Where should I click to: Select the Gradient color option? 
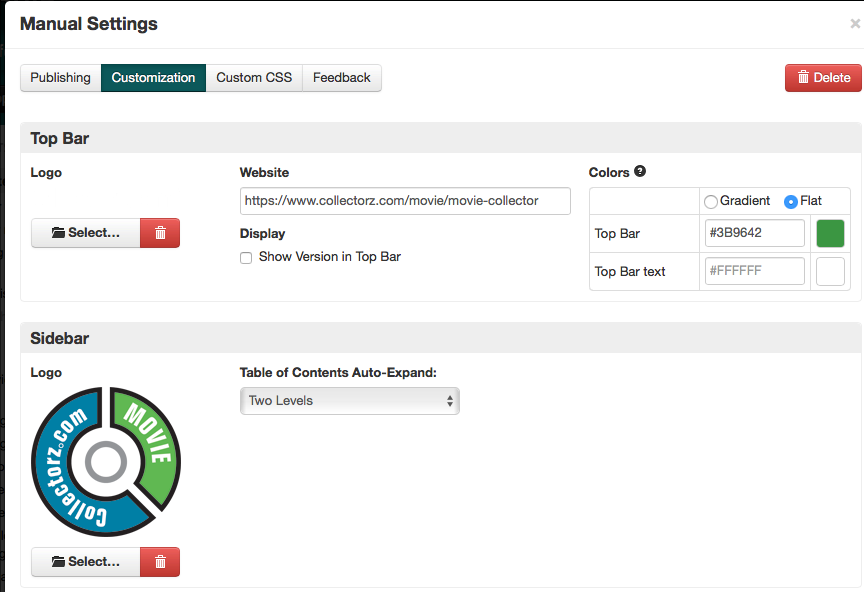pyautogui.click(x=710, y=201)
